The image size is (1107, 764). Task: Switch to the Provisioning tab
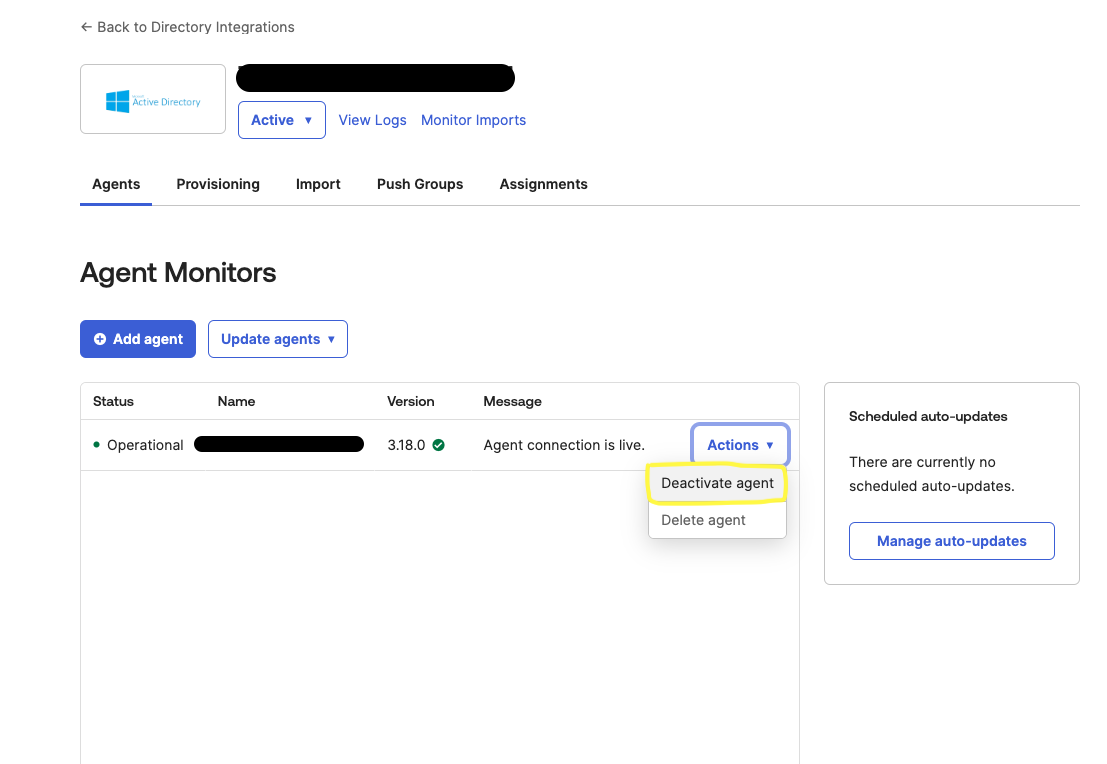tap(218, 184)
